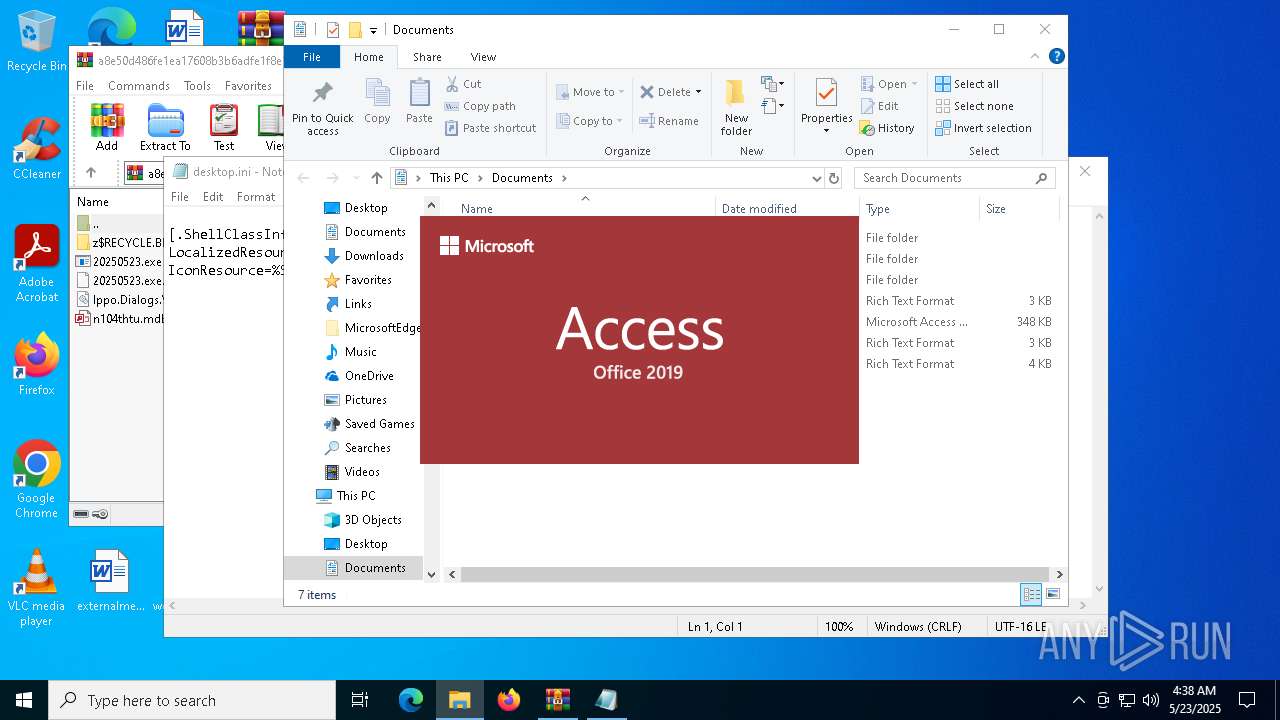This screenshot has width=1280, height=720.
Task: Click Test icon in WinRAR toolbar
Action: click(224, 128)
